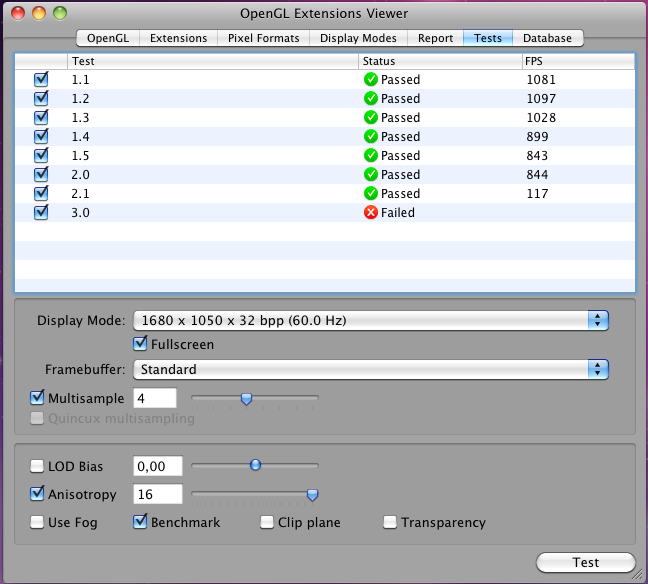Click the Test button

point(586,563)
